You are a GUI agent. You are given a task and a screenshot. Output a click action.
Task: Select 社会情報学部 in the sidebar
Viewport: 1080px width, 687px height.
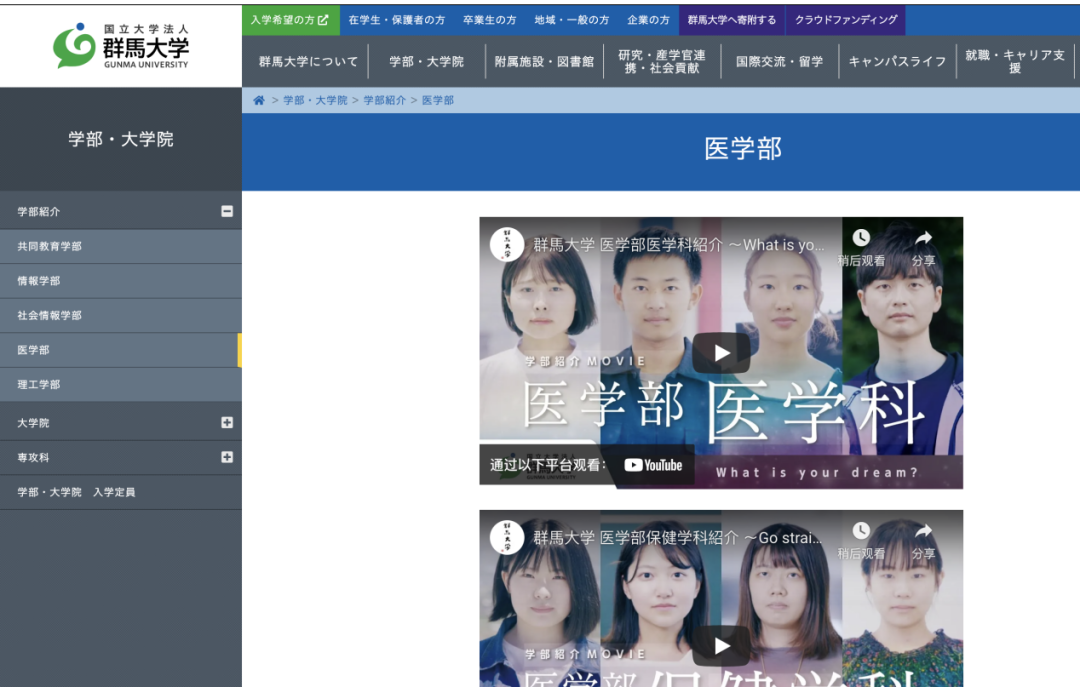[x=121, y=315]
